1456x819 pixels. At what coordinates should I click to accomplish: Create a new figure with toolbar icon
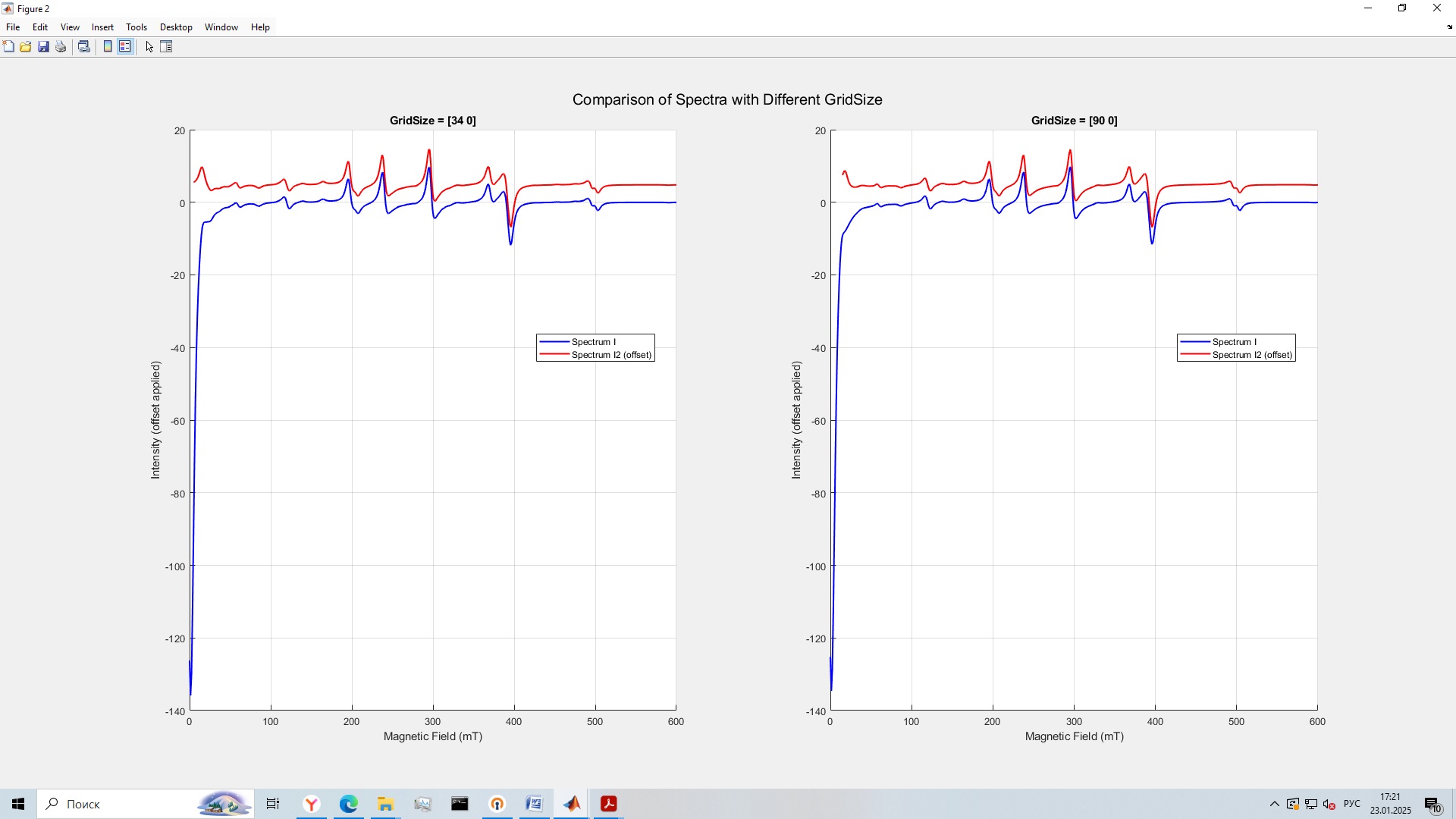tap(8, 47)
